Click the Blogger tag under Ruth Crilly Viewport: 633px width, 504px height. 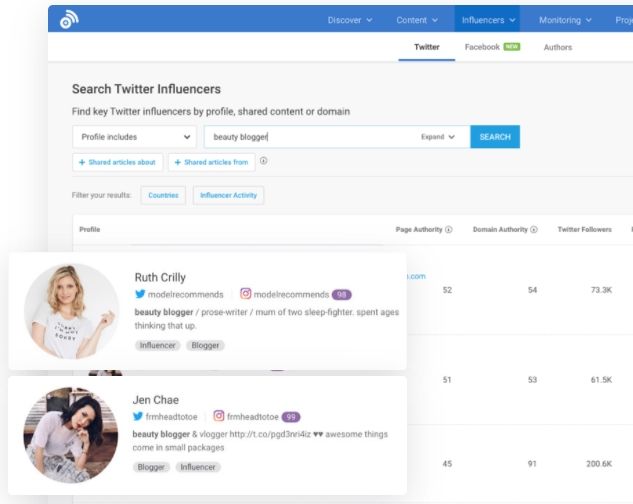coord(205,345)
